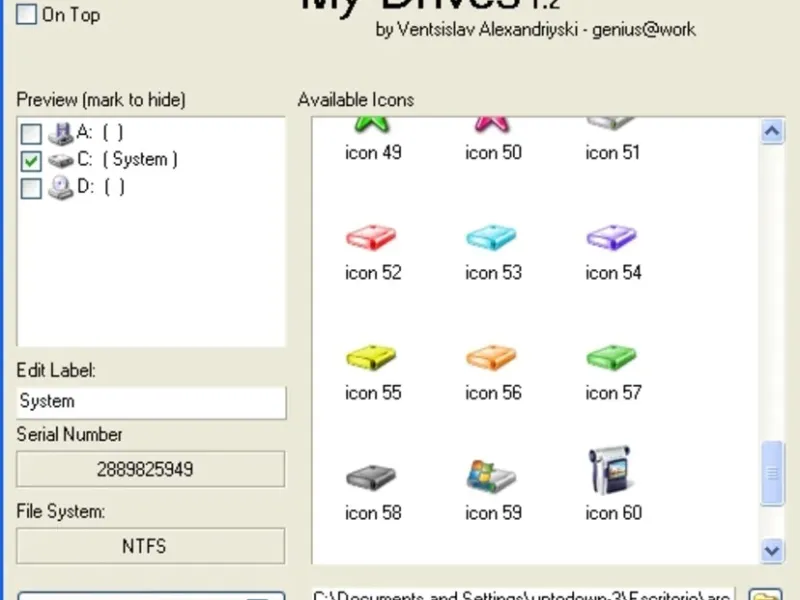The height and width of the screenshot is (600, 800).
Task: Choose the camcorder icon 60
Action: [610, 470]
